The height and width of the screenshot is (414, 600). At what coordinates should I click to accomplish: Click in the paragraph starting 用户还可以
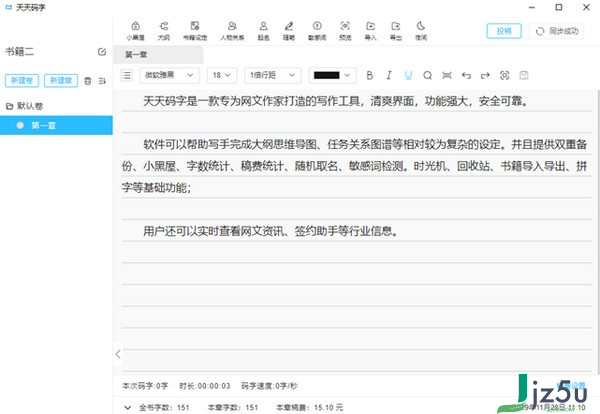coord(271,231)
